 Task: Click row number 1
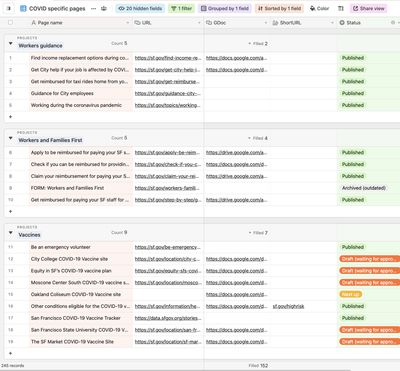click(10, 58)
